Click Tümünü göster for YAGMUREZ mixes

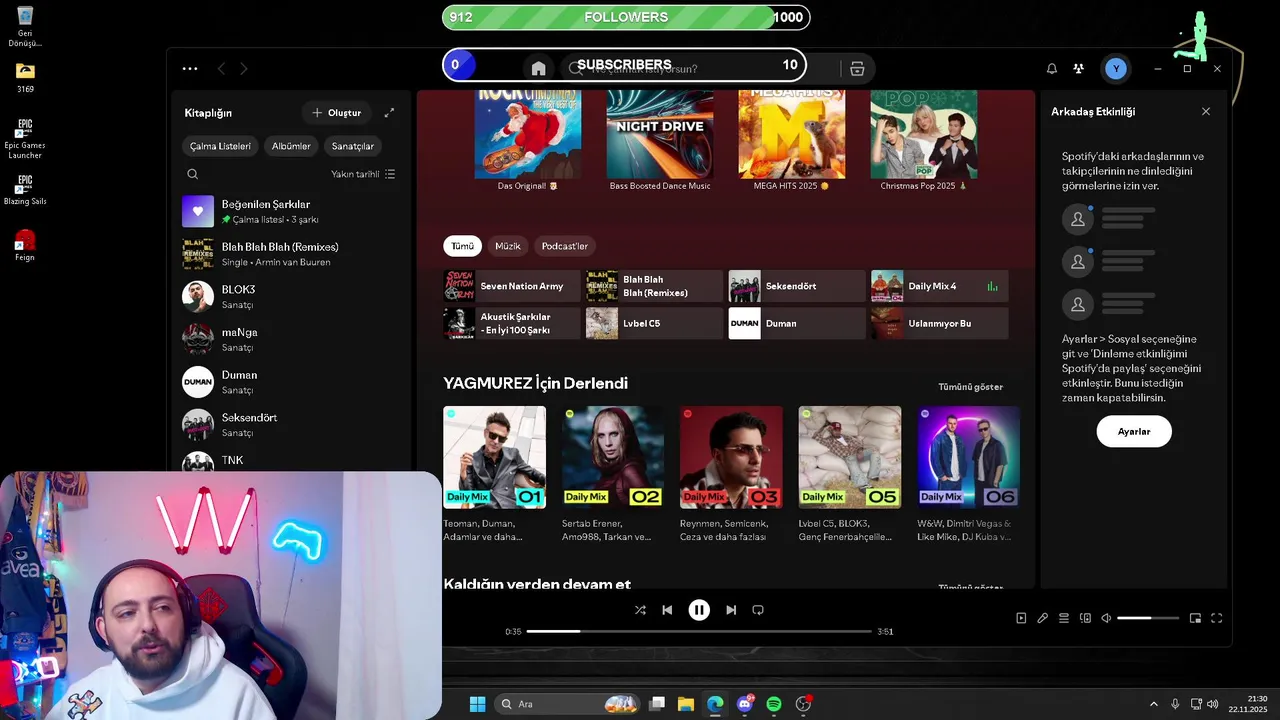click(970, 387)
